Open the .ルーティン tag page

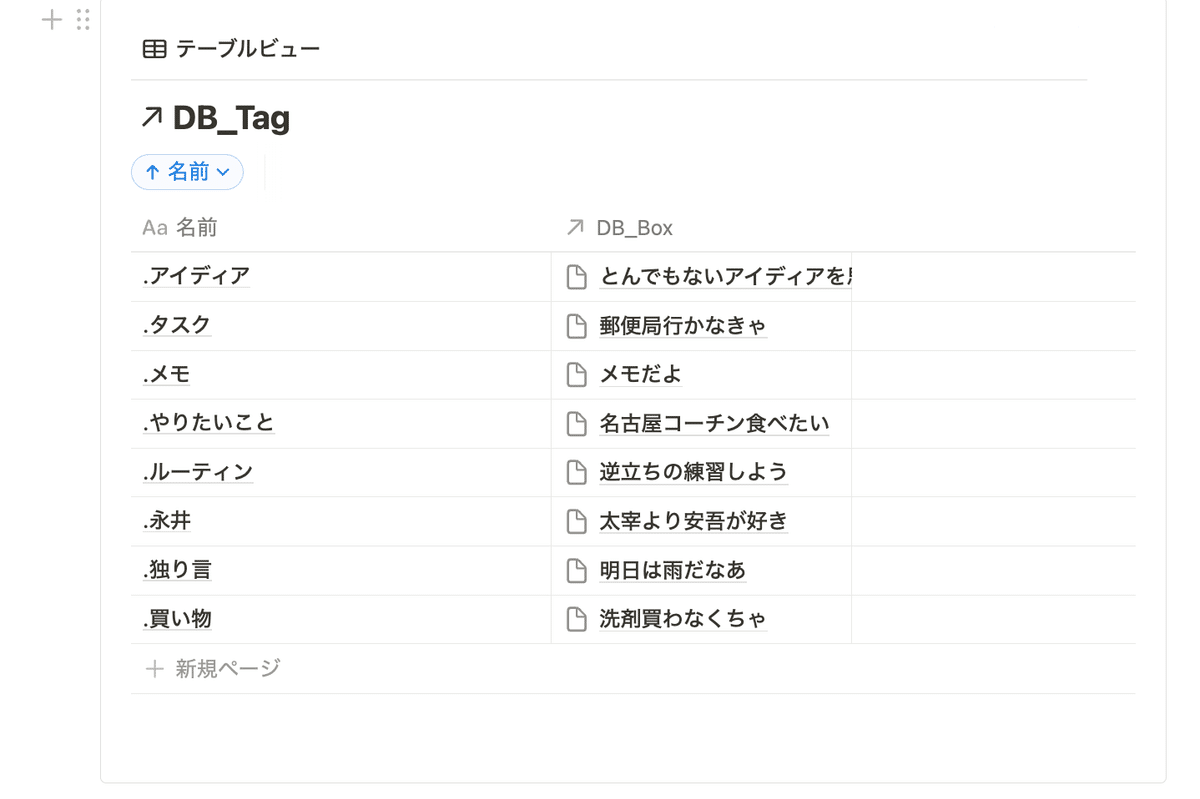pos(198,472)
